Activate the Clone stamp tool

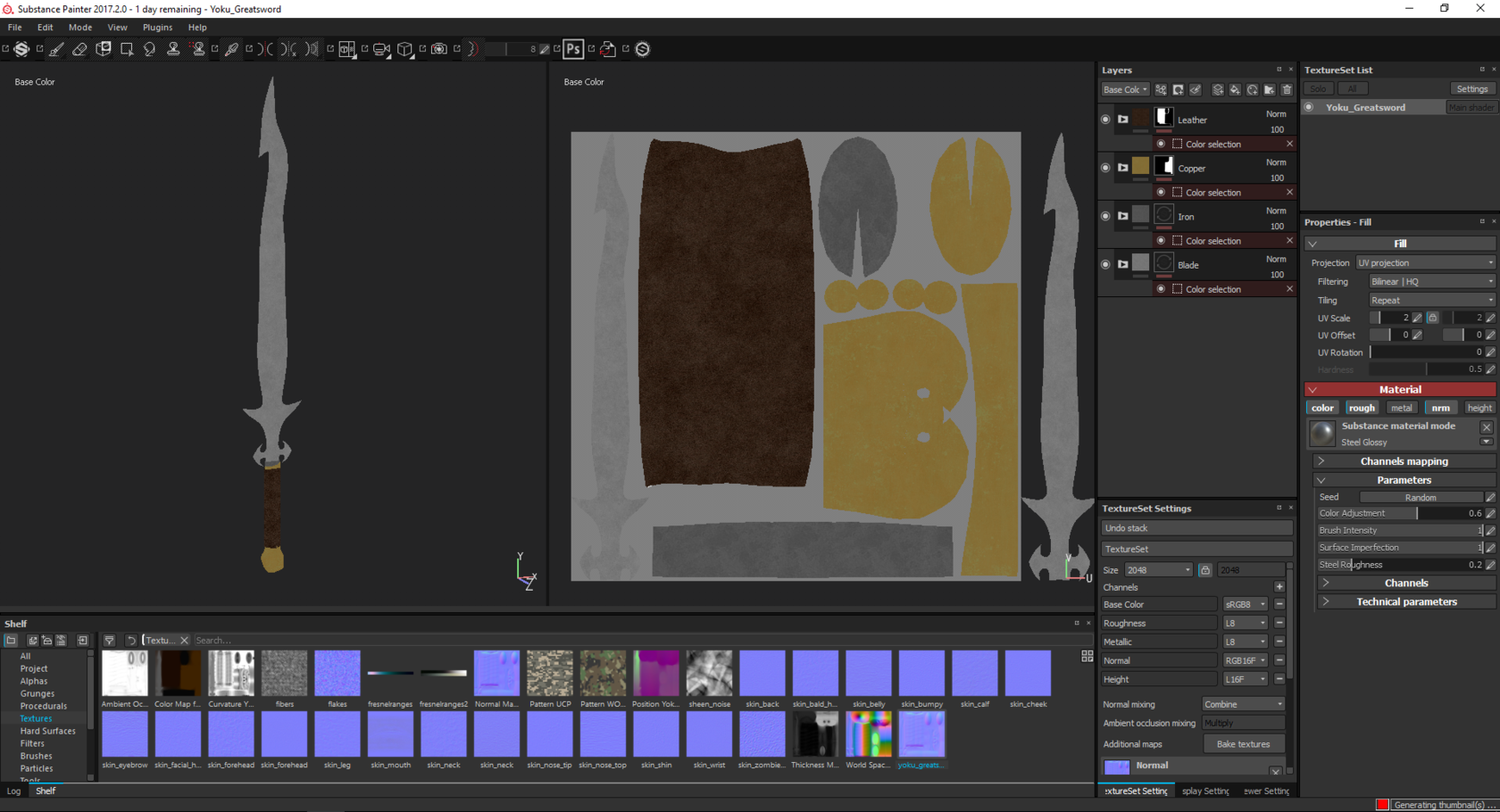click(173, 49)
